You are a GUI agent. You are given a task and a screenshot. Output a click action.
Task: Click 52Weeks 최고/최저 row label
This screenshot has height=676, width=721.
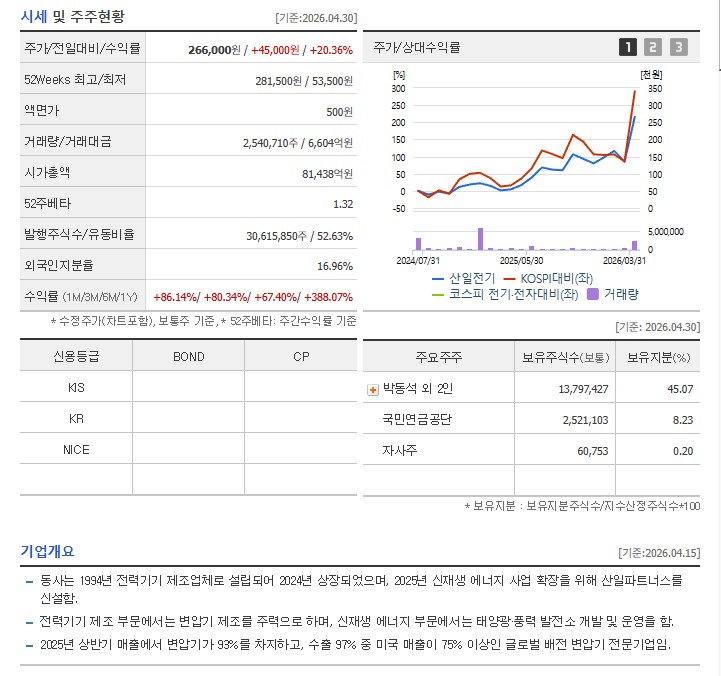point(75,80)
